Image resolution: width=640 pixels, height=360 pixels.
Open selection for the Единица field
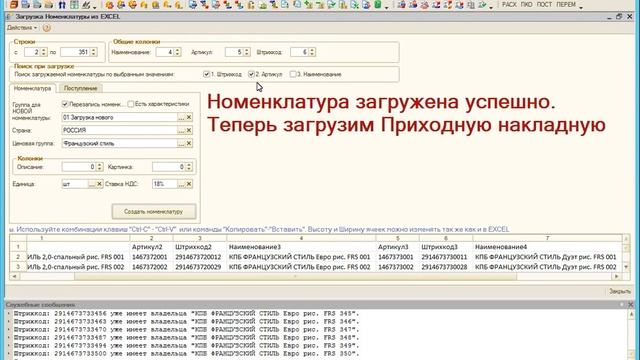pyautogui.click(x=92, y=184)
